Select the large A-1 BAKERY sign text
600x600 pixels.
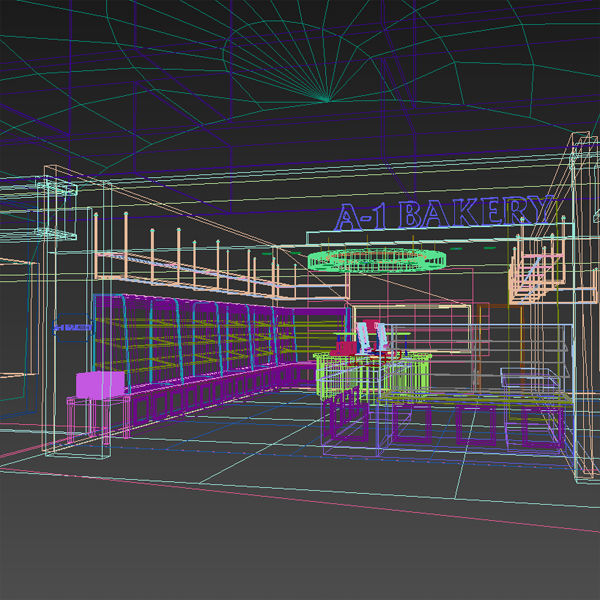pyautogui.click(x=445, y=212)
